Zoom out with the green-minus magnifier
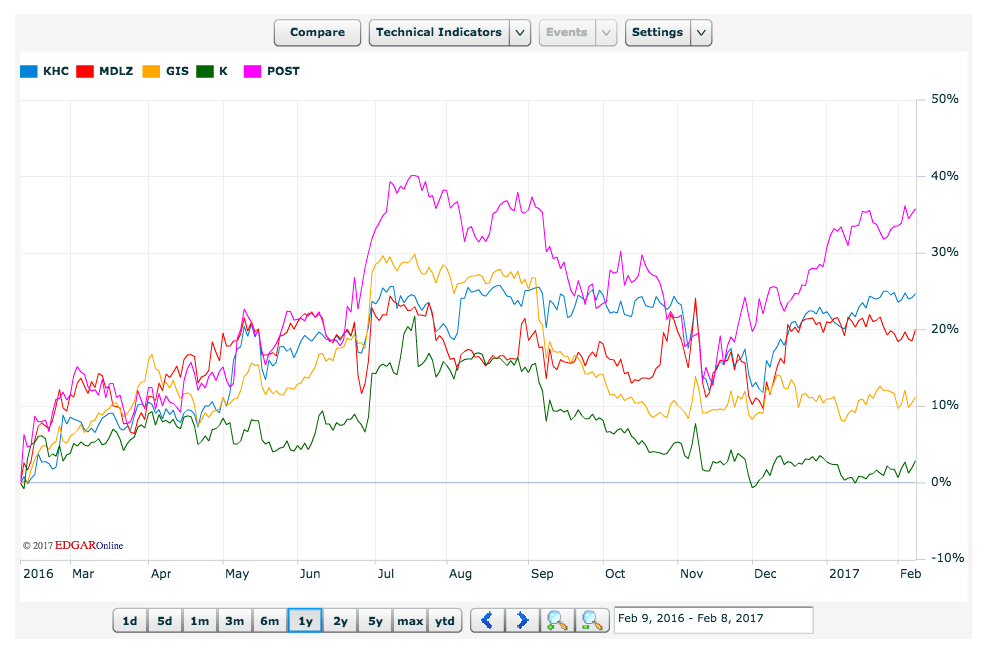The image size is (989, 654). [x=592, y=621]
